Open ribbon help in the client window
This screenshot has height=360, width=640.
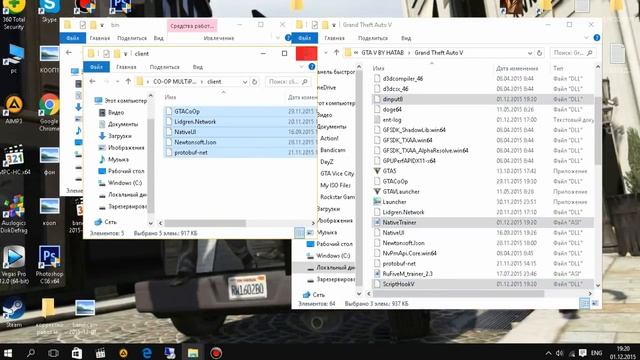pyautogui.click(x=312, y=67)
